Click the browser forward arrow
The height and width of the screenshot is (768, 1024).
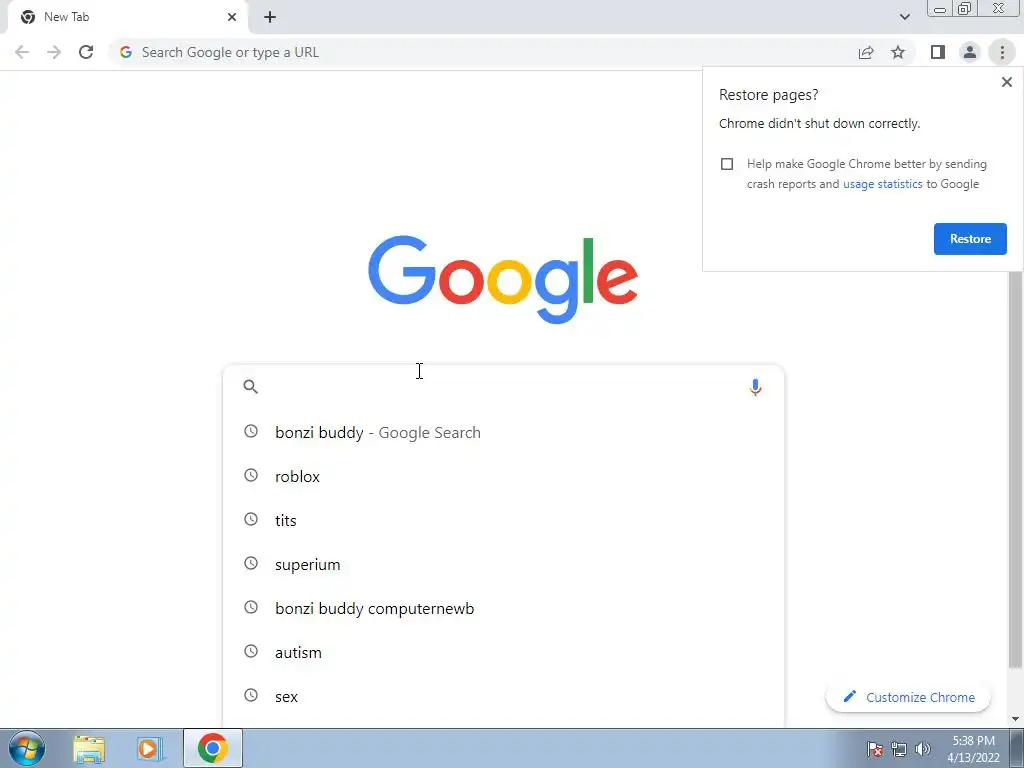click(54, 52)
